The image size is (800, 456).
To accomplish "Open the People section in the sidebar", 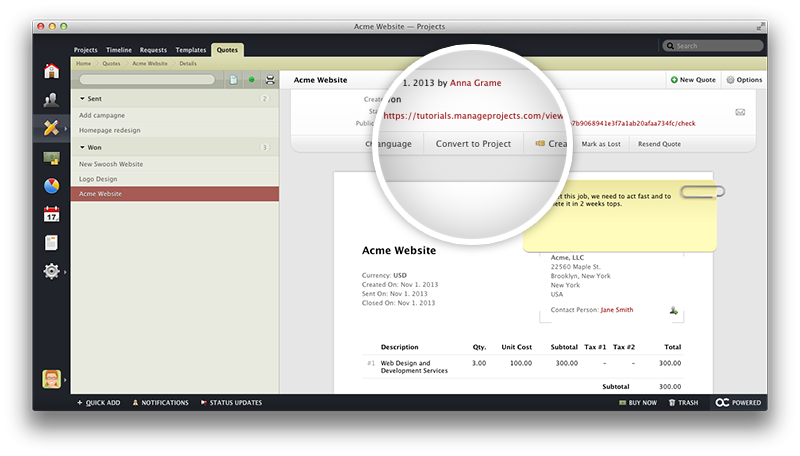I will pos(50,99).
